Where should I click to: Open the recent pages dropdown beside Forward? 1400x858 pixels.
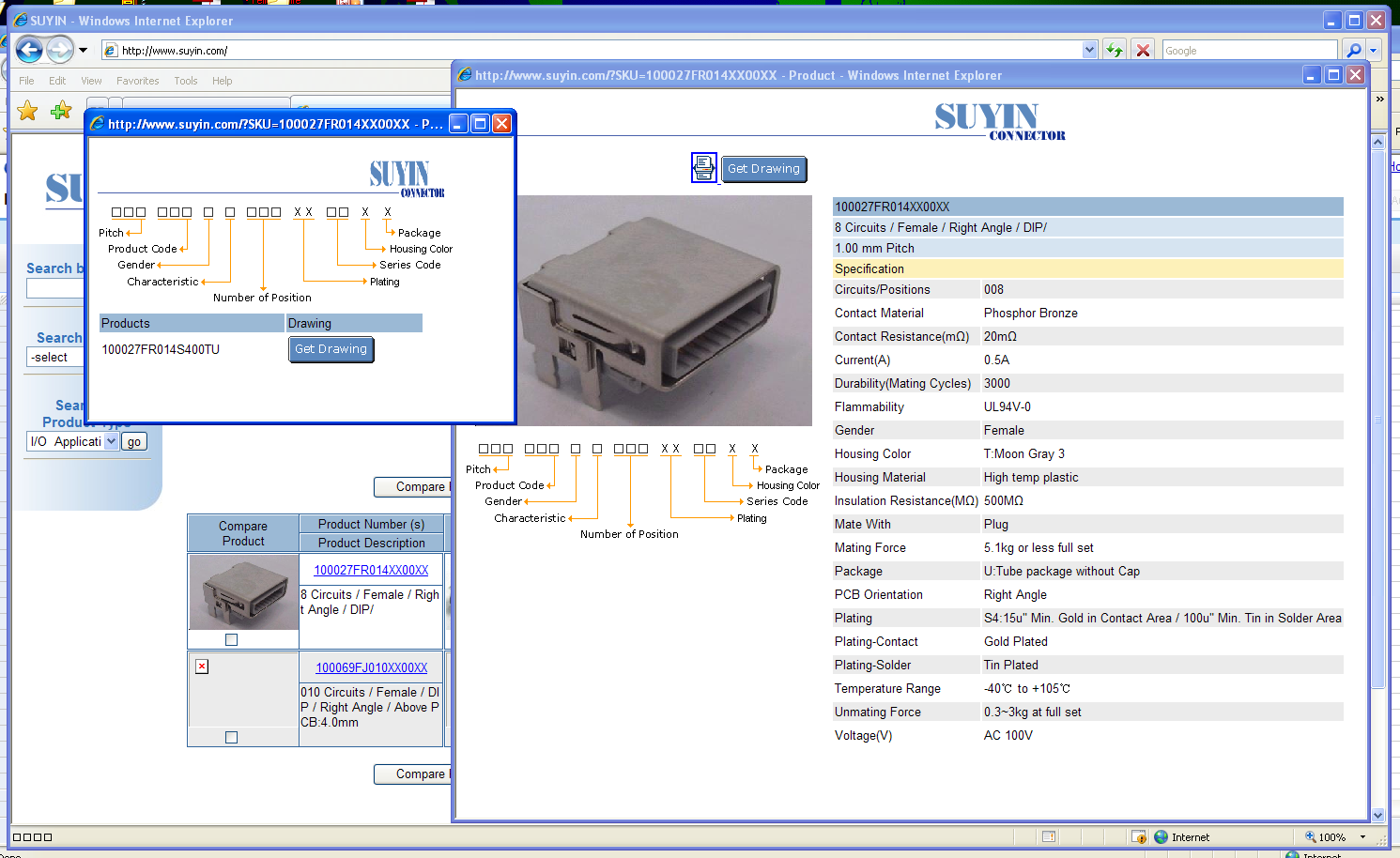[x=83, y=51]
